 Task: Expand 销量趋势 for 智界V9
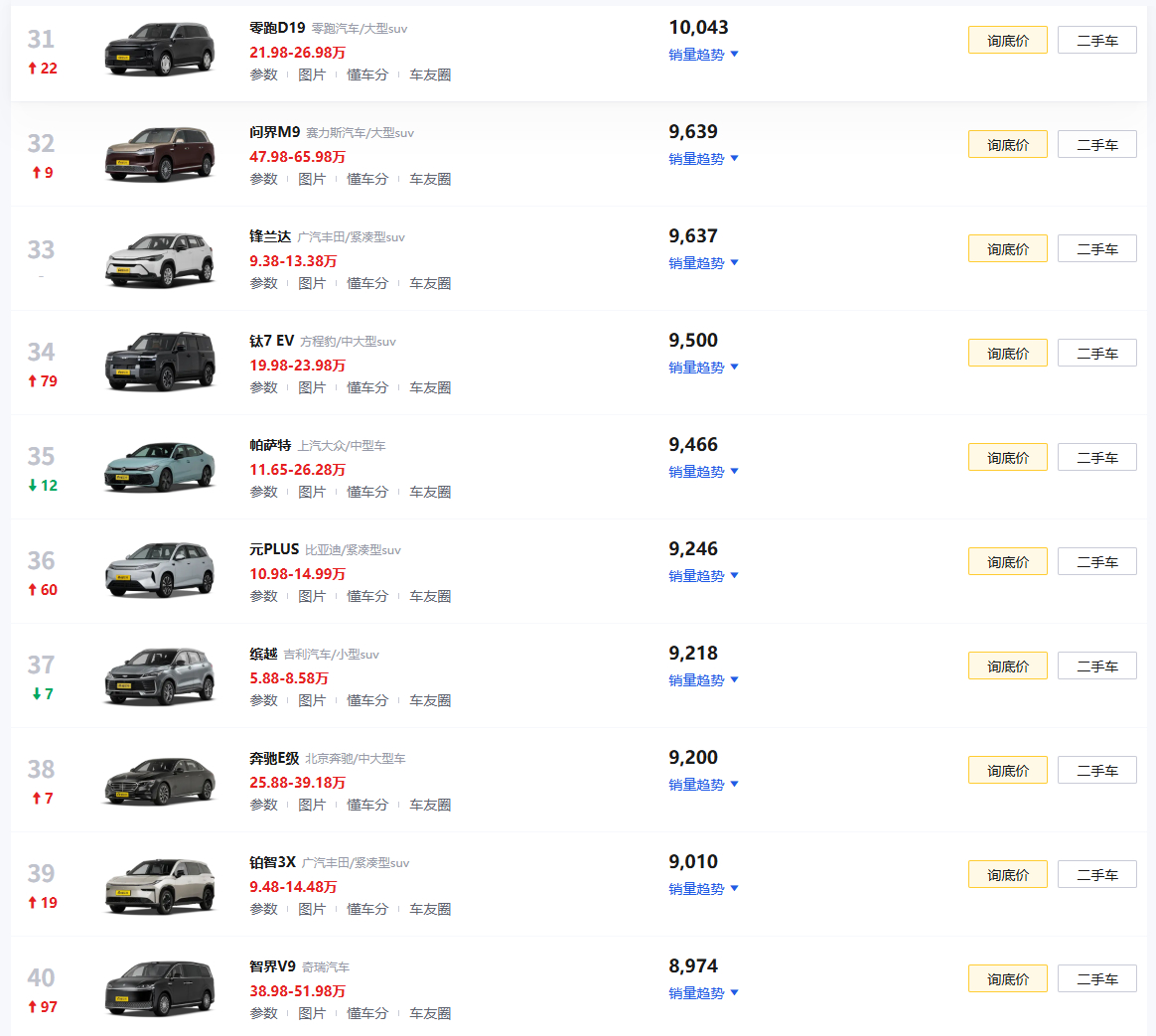[703, 992]
